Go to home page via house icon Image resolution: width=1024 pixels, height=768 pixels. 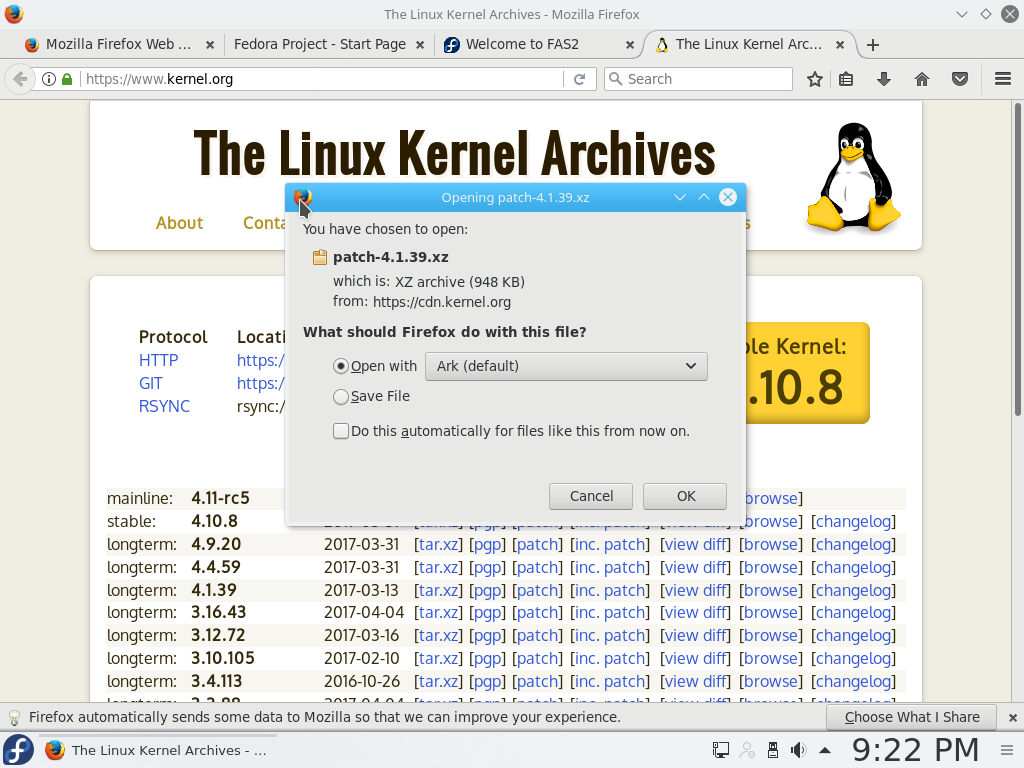click(921, 79)
